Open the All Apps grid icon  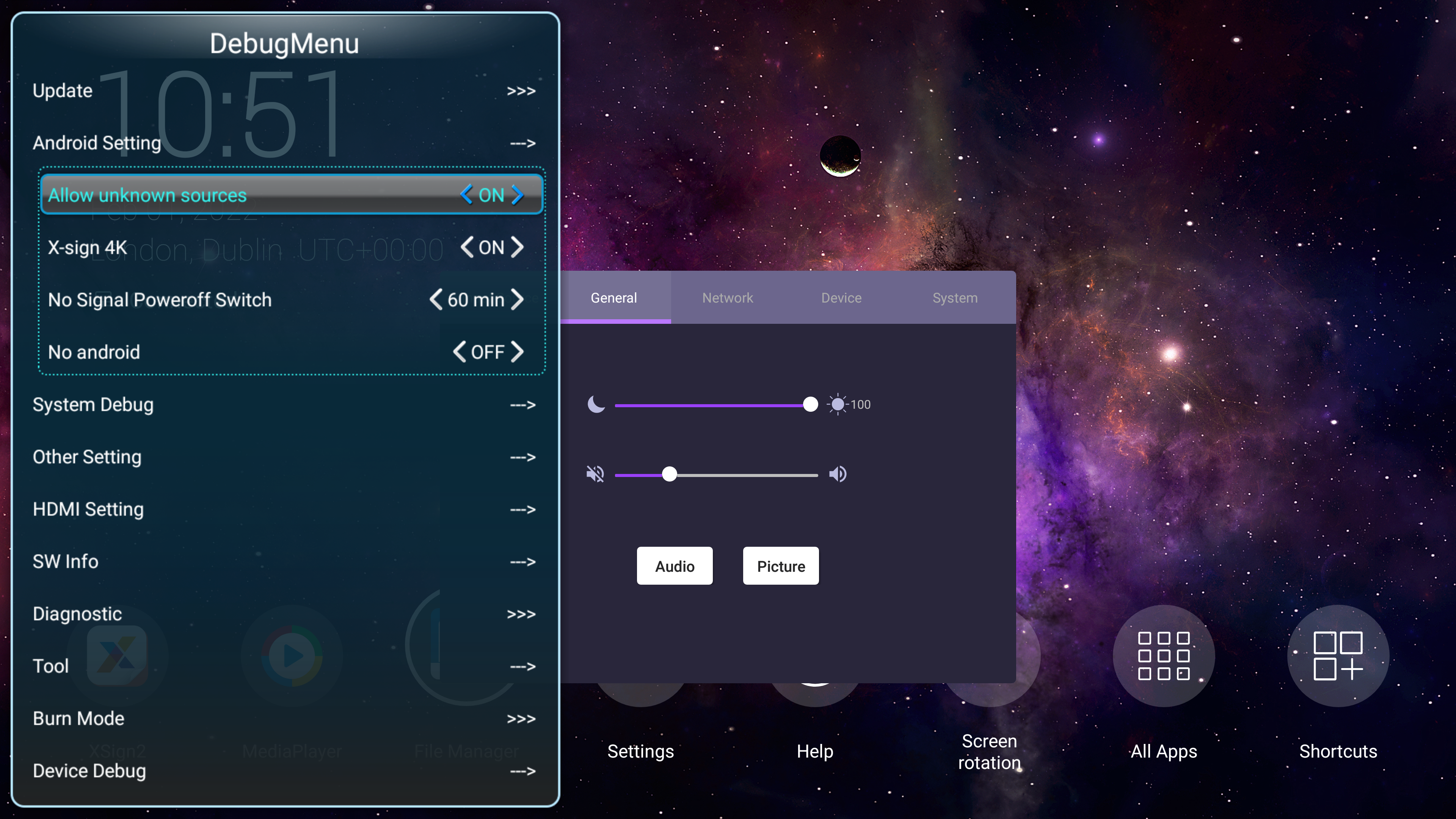1163,656
